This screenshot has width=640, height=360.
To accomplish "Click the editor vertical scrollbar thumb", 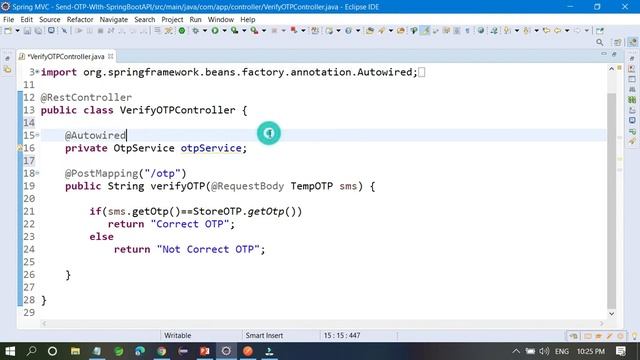I will (x=611, y=201).
